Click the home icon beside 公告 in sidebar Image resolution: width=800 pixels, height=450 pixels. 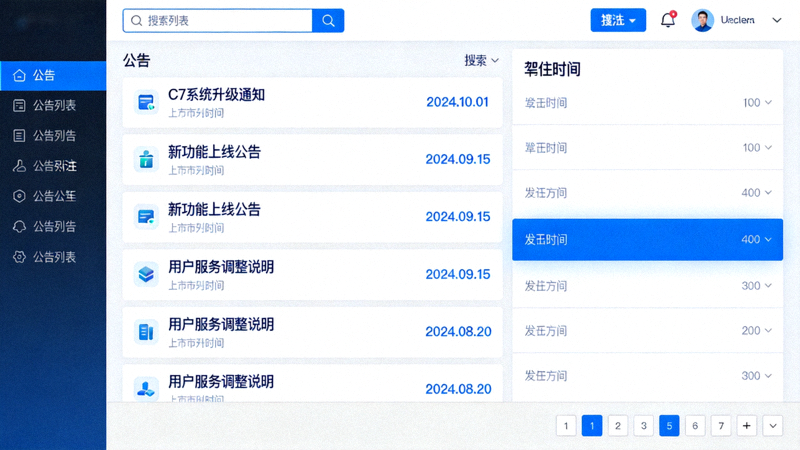pos(19,76)
